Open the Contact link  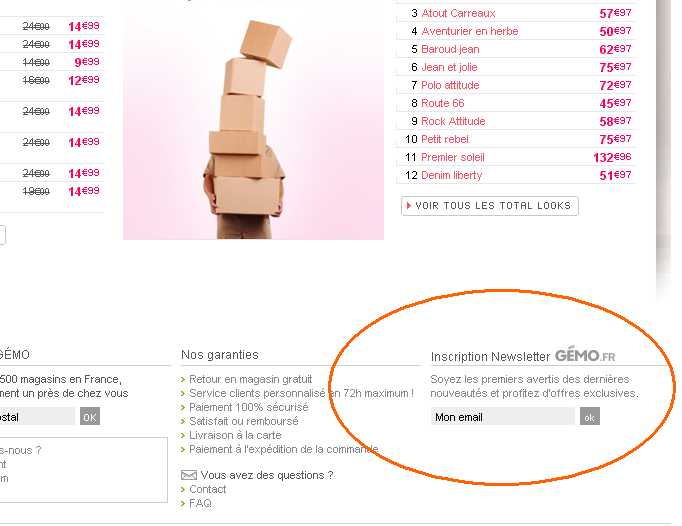(x=207, y=489)
